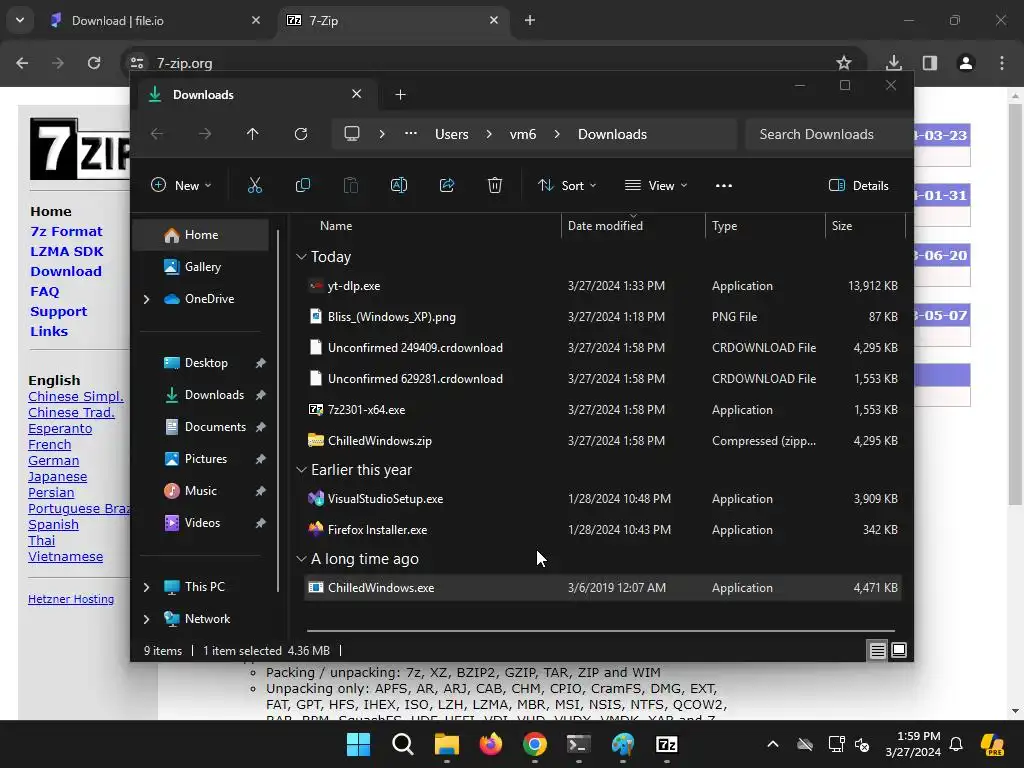
Task: Toggle Chrome side panel icon
Action: pos(930,63)
